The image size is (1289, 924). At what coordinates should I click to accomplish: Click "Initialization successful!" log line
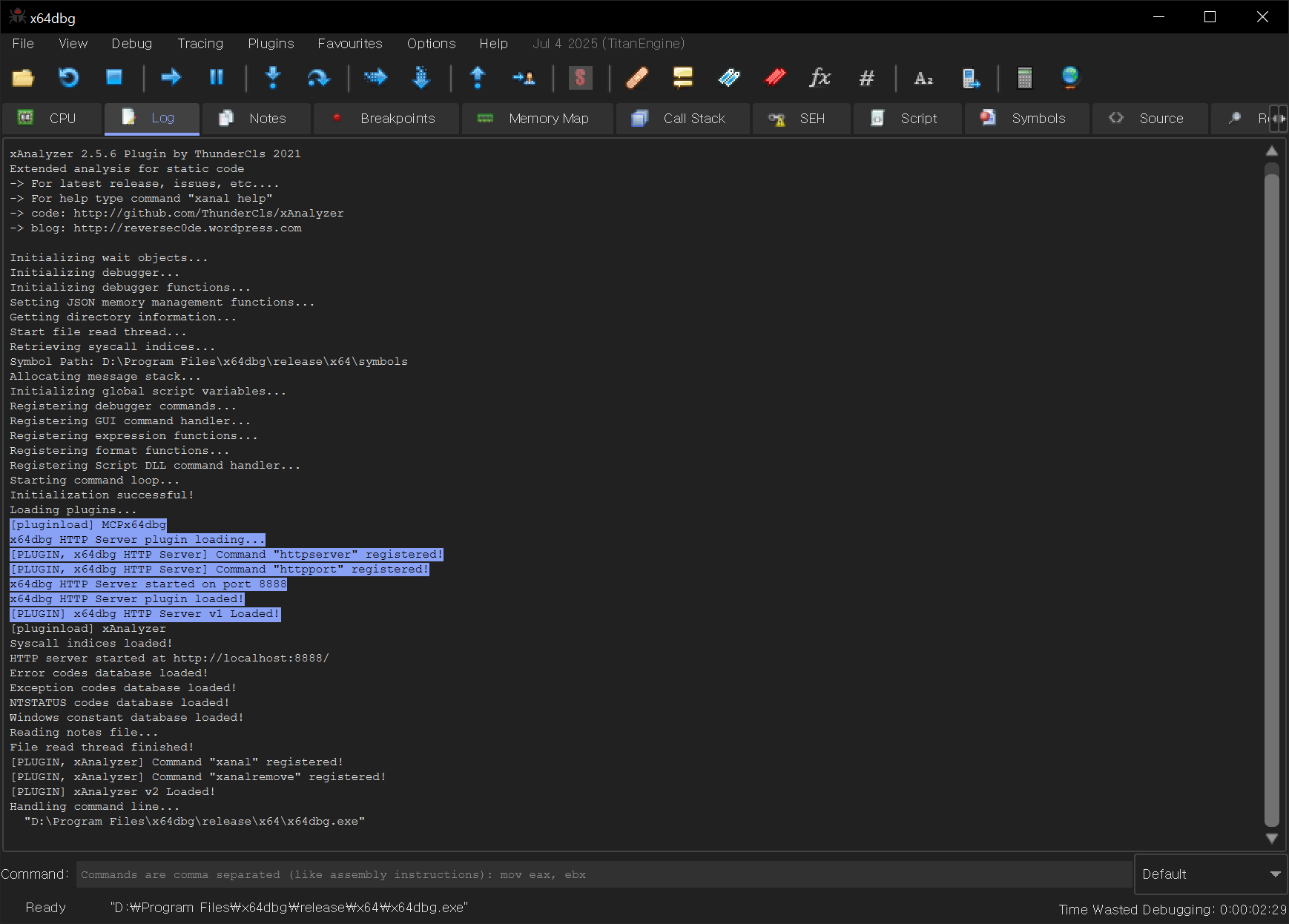click(x=102, y=495)
